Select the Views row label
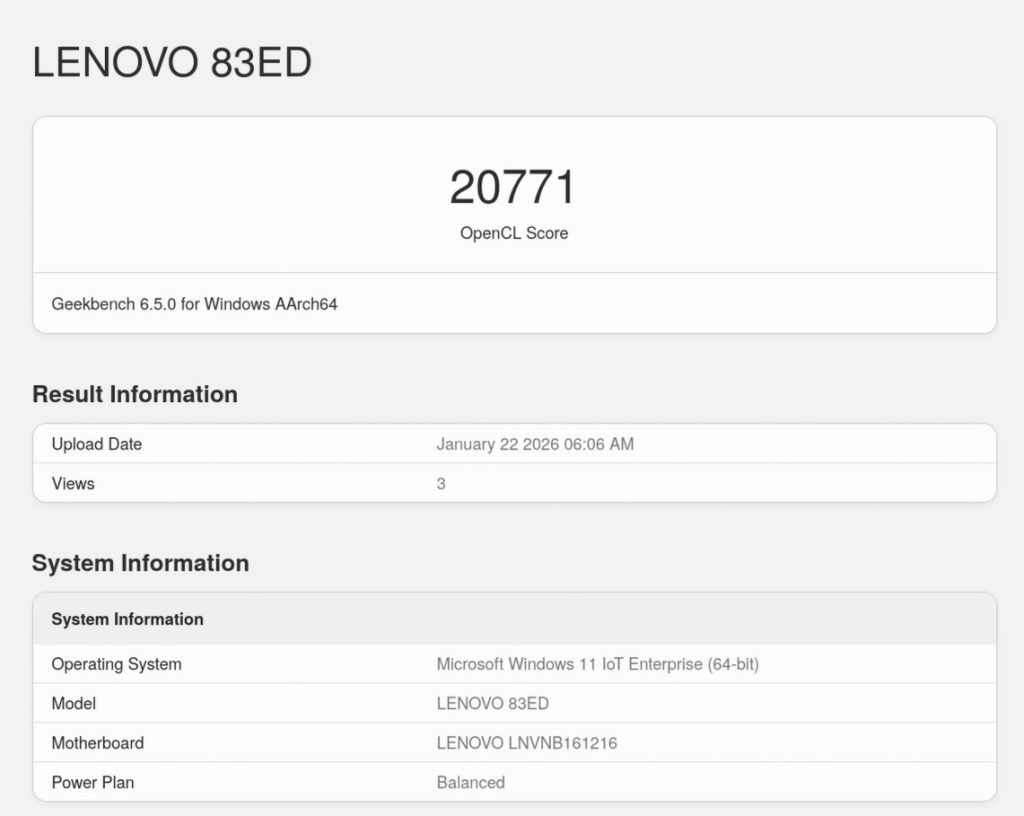Image resolution: width=1024 pixels, height=816 pixels. (73, 483)
